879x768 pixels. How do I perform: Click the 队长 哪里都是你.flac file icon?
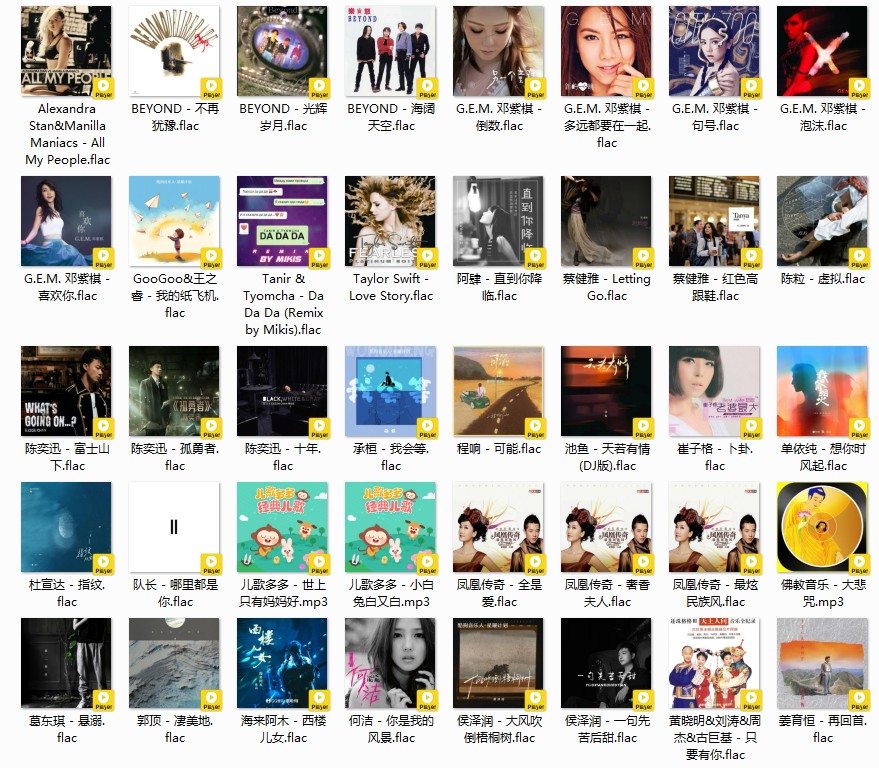[174, 527]
